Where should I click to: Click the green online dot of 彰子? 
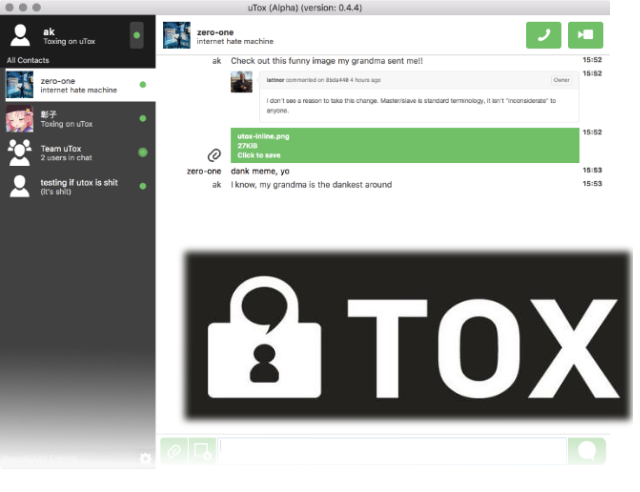142,118
